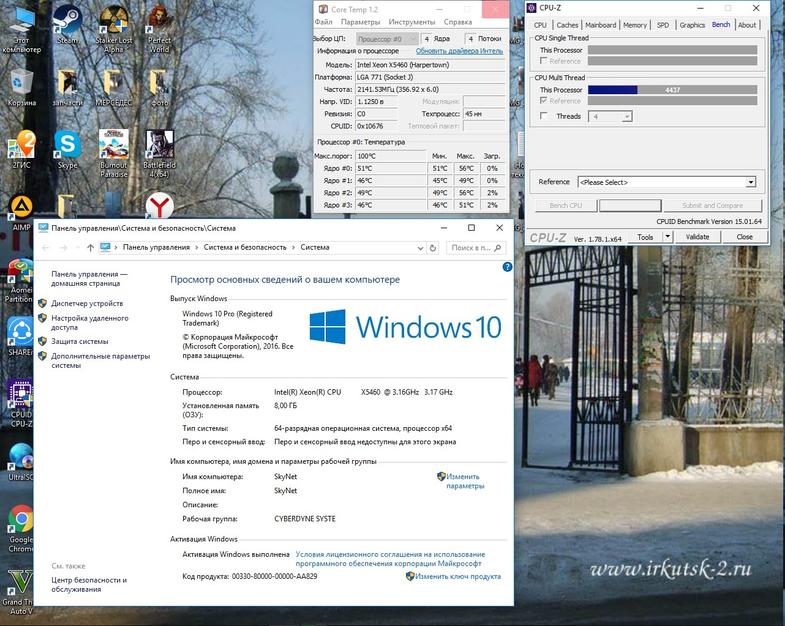Expand the chevron after 'Панель управления' breadcrumb
785x626 pixels.
[x=197, y=247]
